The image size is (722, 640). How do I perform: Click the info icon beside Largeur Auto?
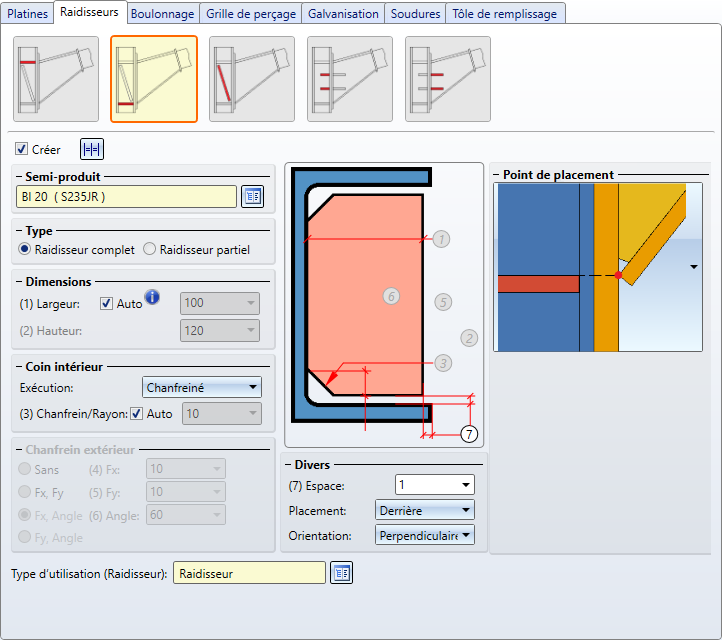click(x=153, y=296)
